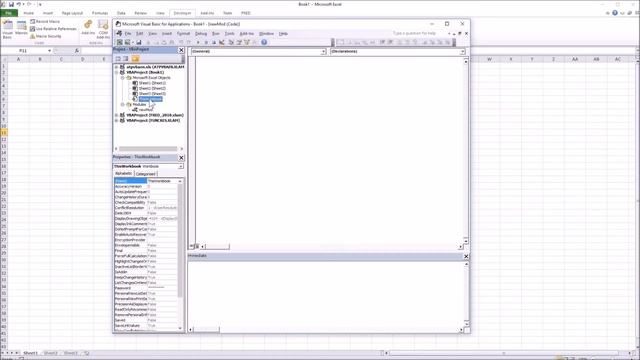Click the Saved property row
The width and height of the screenshot is (640, 360).
(146, 320)
